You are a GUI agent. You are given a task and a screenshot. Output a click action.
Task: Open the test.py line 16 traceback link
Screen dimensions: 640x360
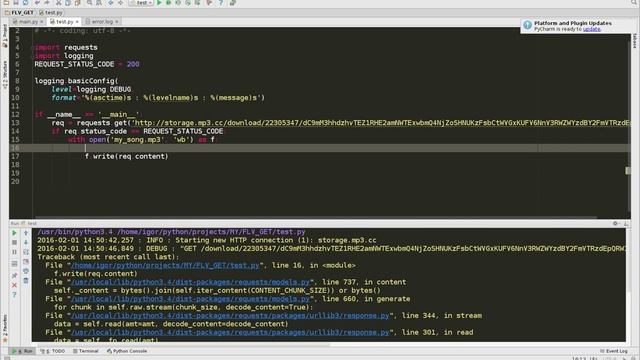pos(165,265)
